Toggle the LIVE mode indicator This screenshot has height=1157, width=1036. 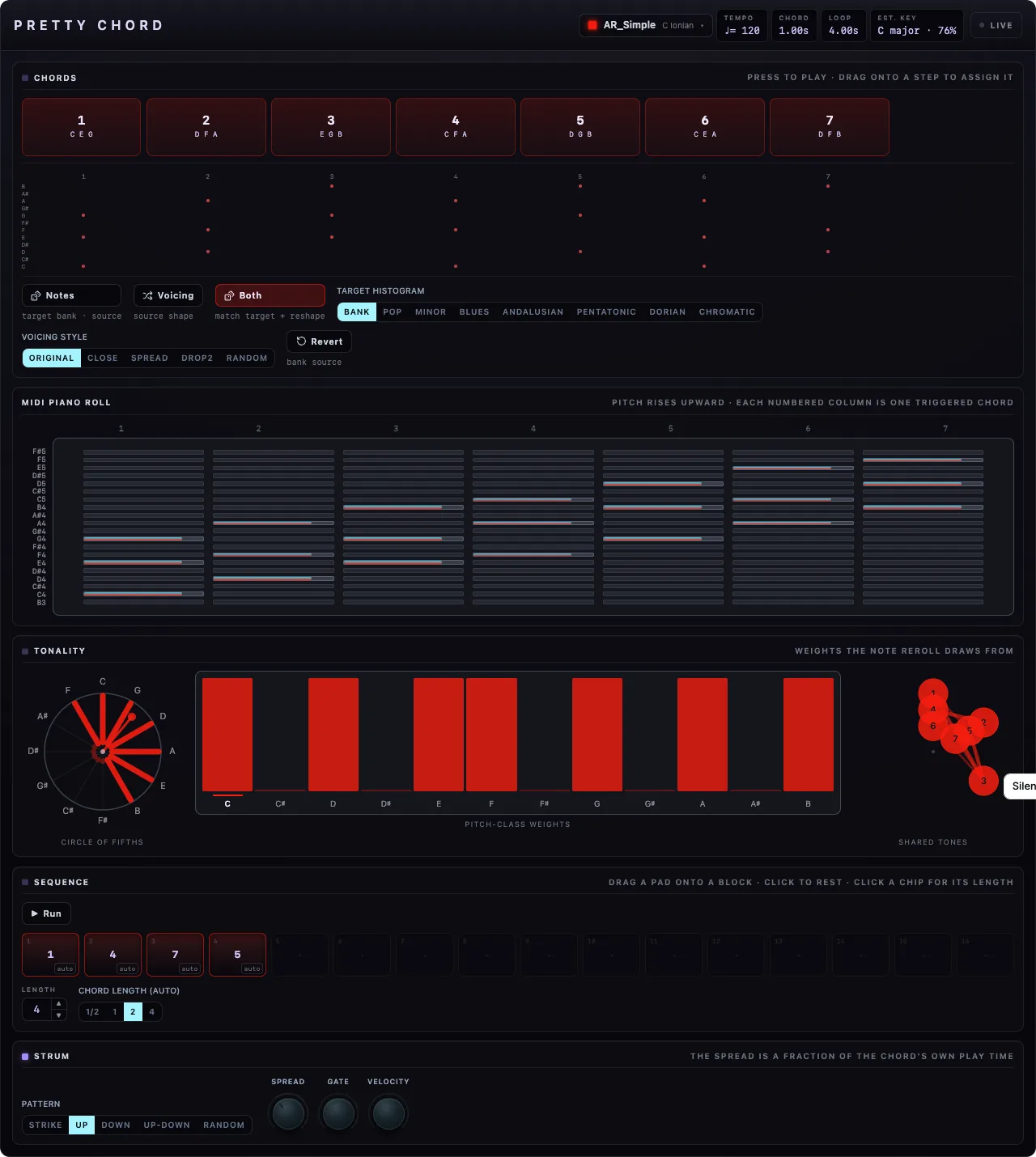coord(996,25)
